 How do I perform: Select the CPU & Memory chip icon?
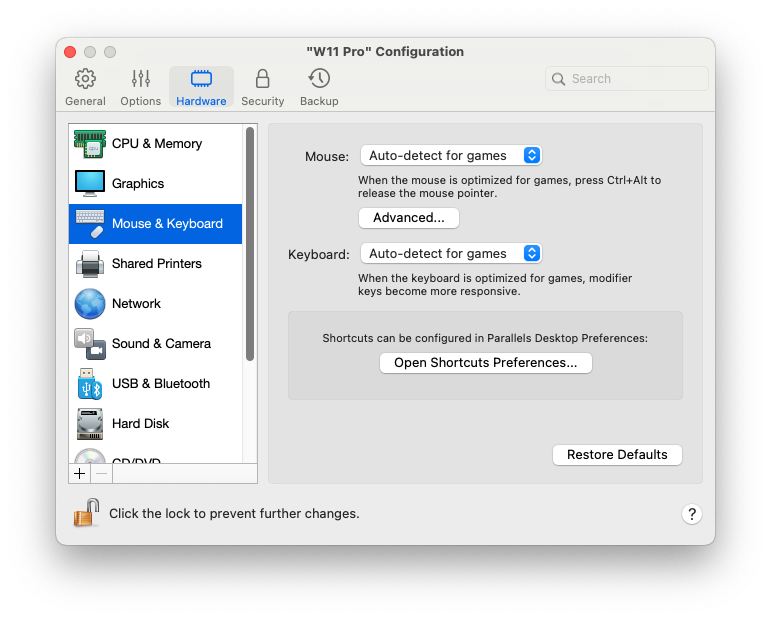[90, 144]
